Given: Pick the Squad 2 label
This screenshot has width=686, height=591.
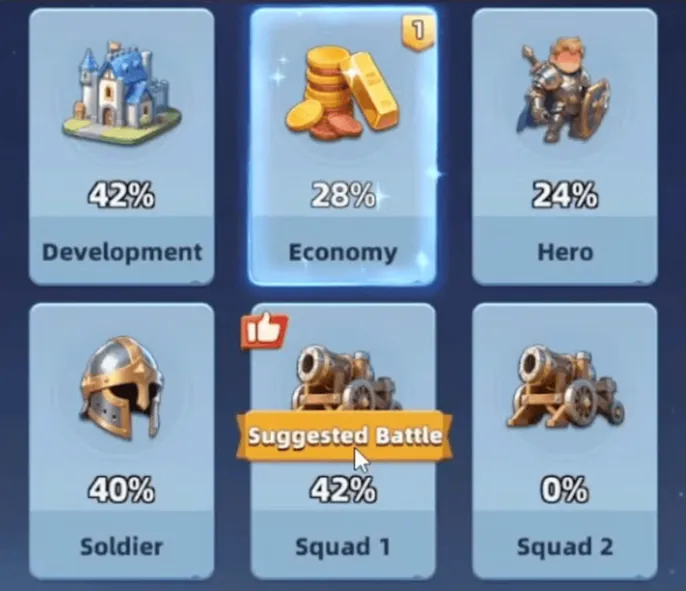Looking at the screenshot, I should (x=565, y=547).
